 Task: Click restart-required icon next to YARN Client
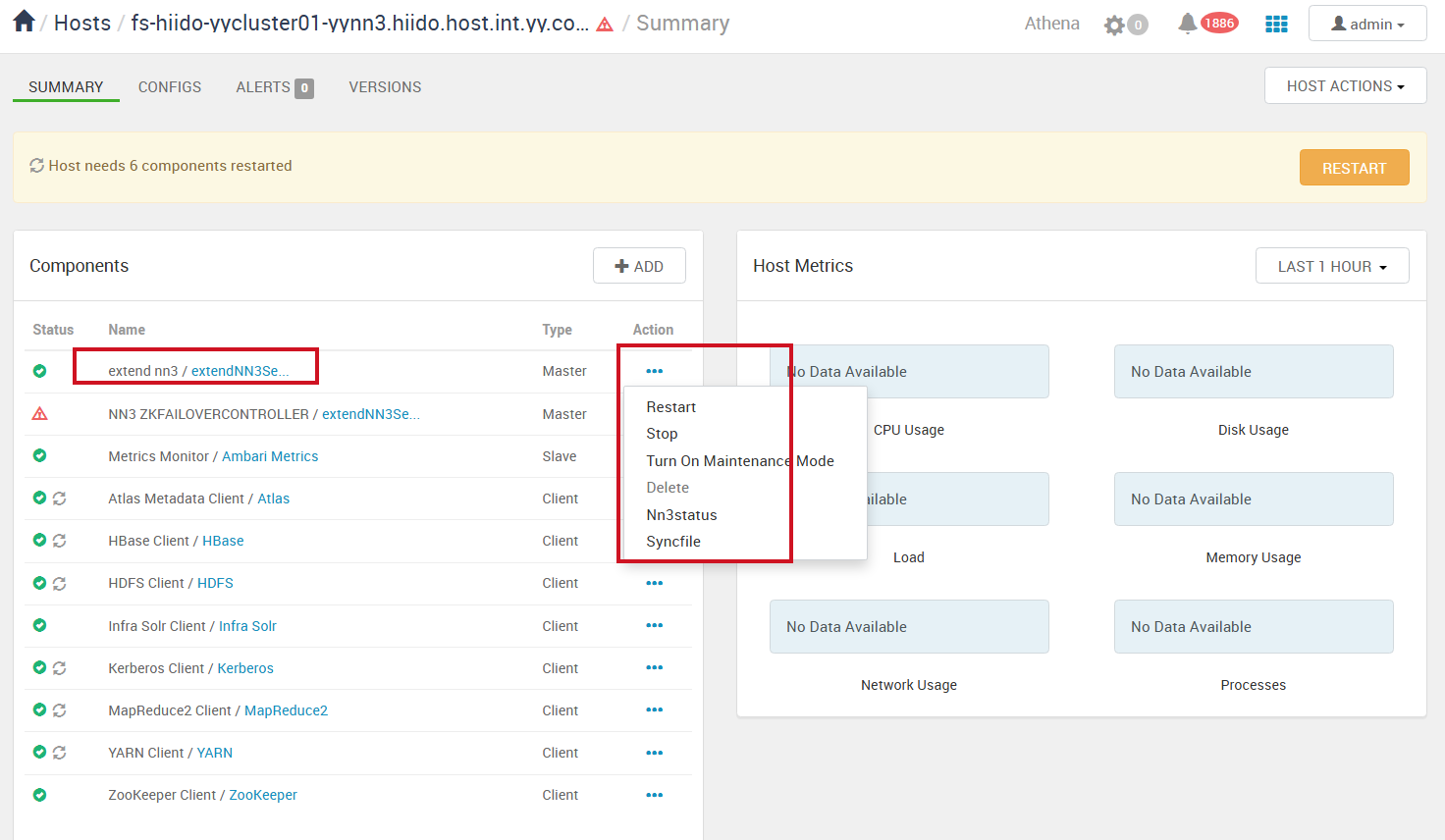click(60, 753)
